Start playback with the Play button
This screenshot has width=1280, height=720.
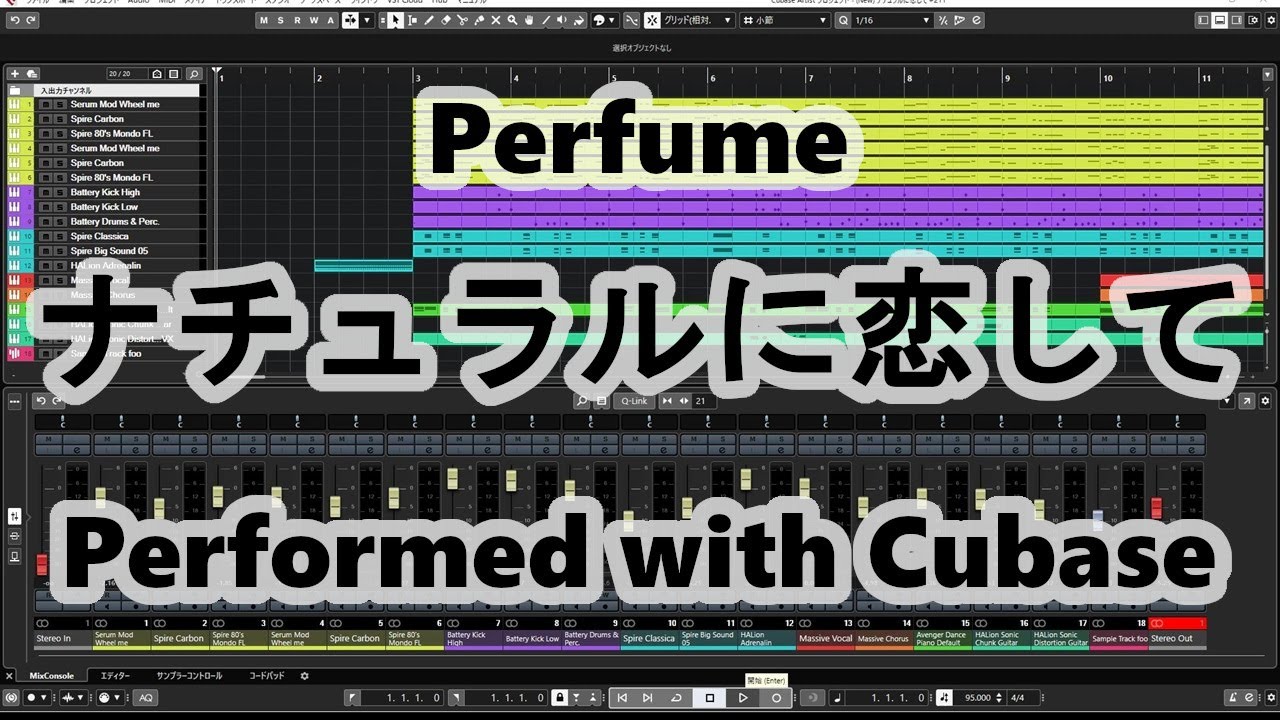pyautogui.click(x=743, y=697)
